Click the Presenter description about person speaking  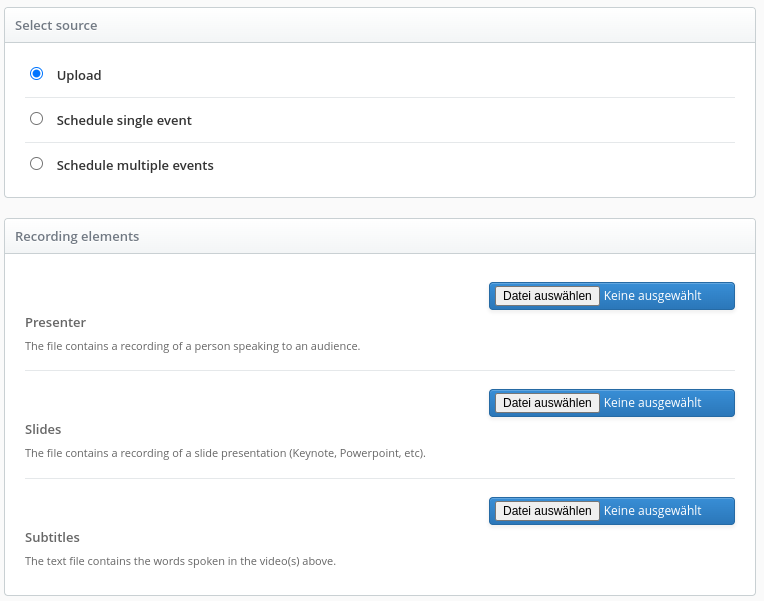tap(192, 346)
